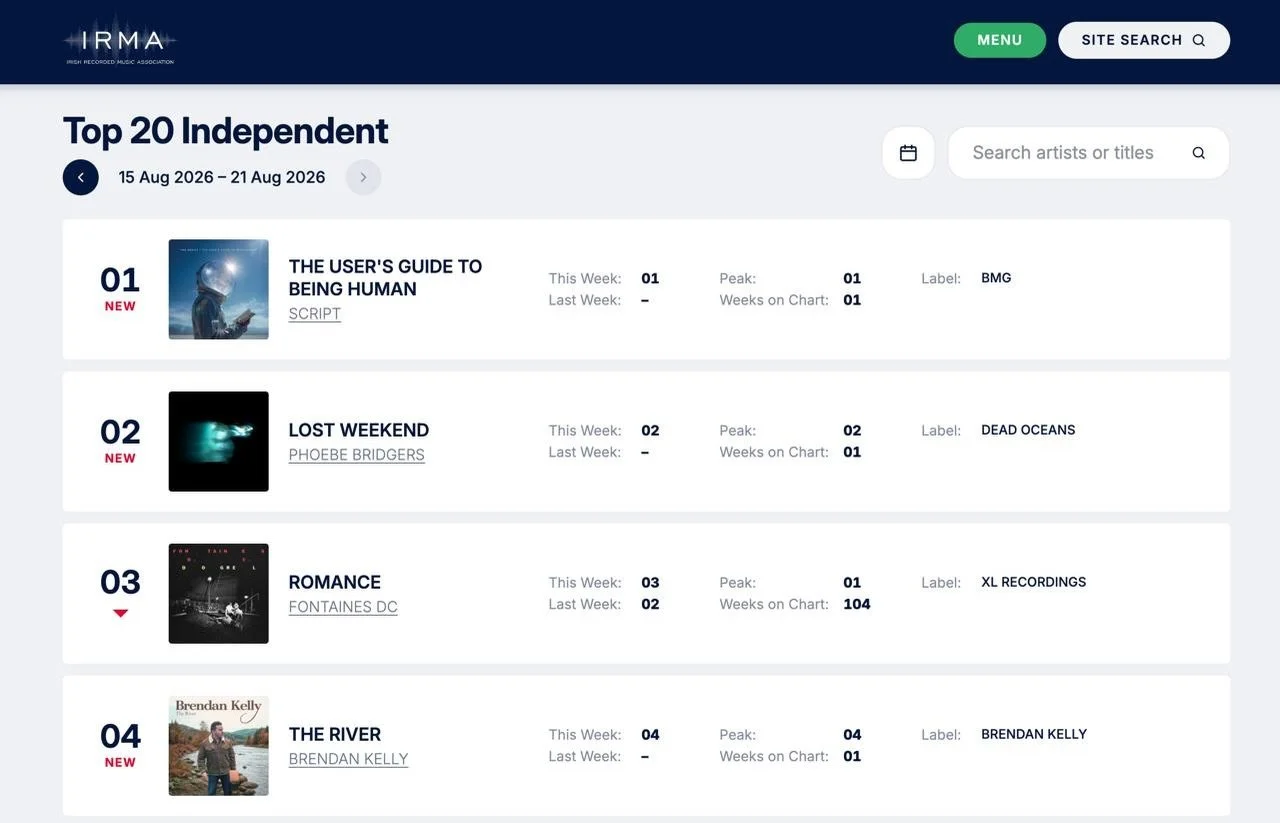Click the NEW badge under position 01
The width and height of the screenshot is (1280, 823).
pyautogui.click(x=120, y=306)
